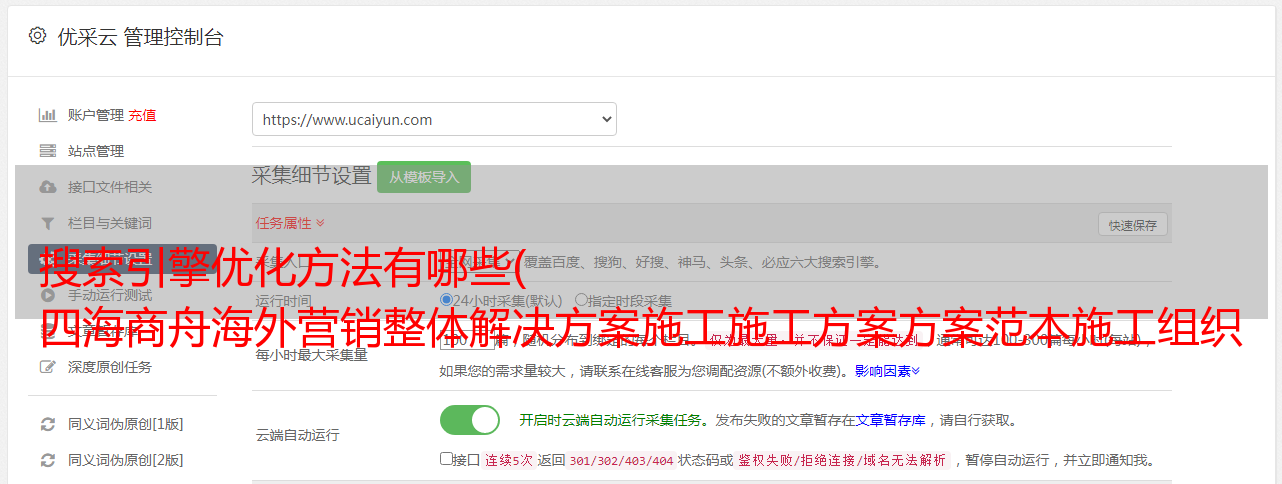
Task: Click the 云端自动运行 row label
Action: pyautogui.click(x=297, y=435)
